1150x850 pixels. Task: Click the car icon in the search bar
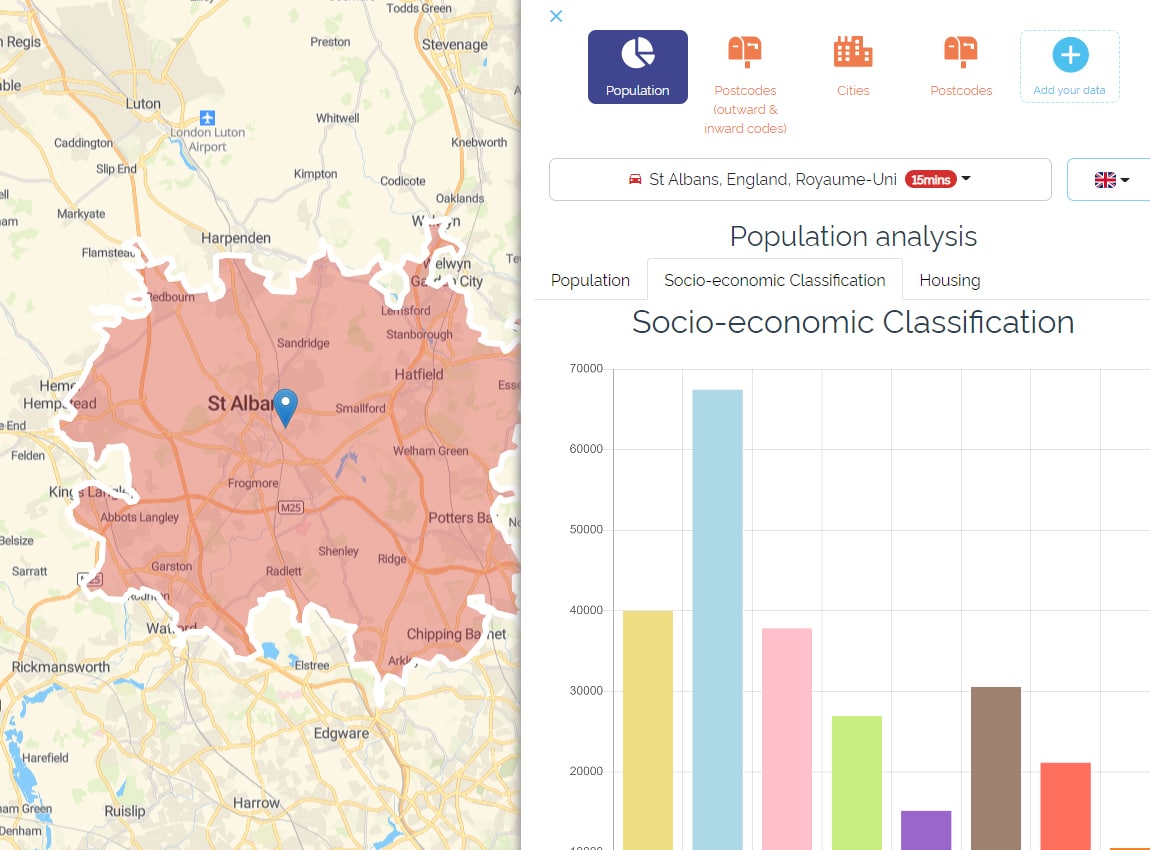pyautogui.click(x=634, y=179)
